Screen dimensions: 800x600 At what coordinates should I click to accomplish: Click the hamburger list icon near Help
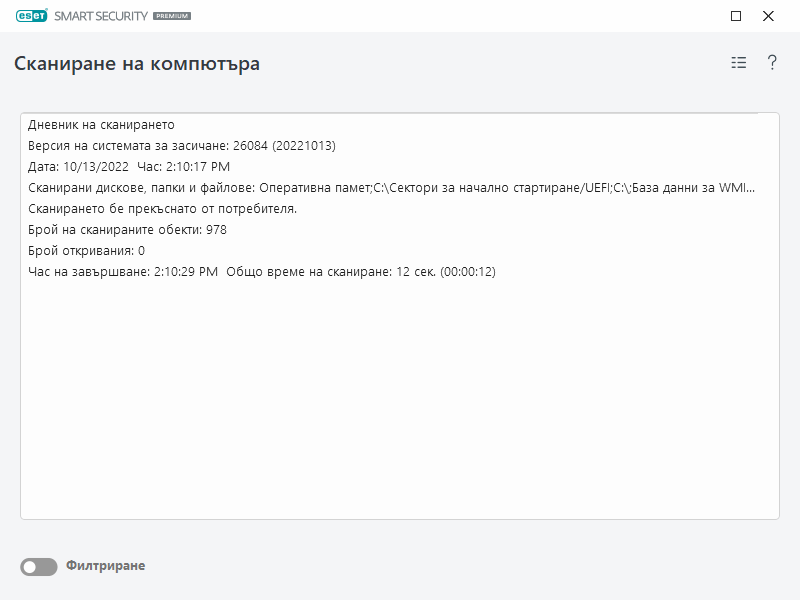(738, 62)
